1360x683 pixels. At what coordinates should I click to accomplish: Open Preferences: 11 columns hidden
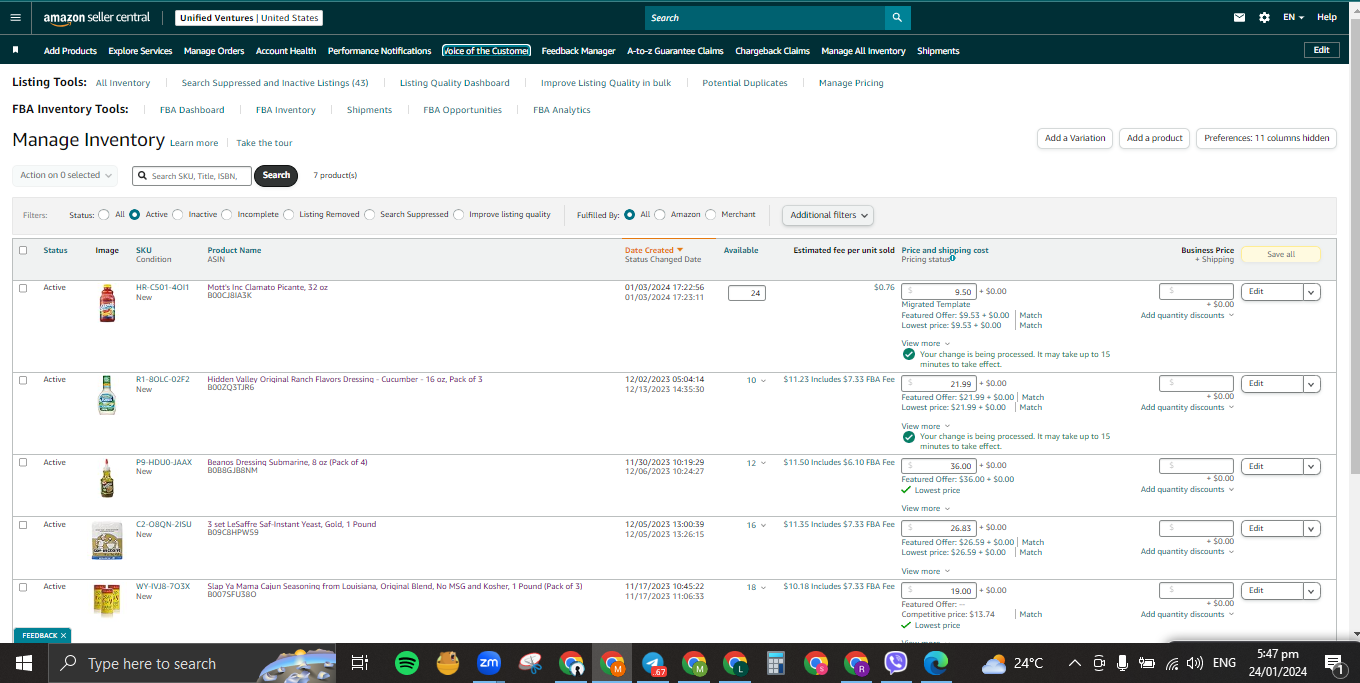pyautogui.click(x=1266, y=138)
